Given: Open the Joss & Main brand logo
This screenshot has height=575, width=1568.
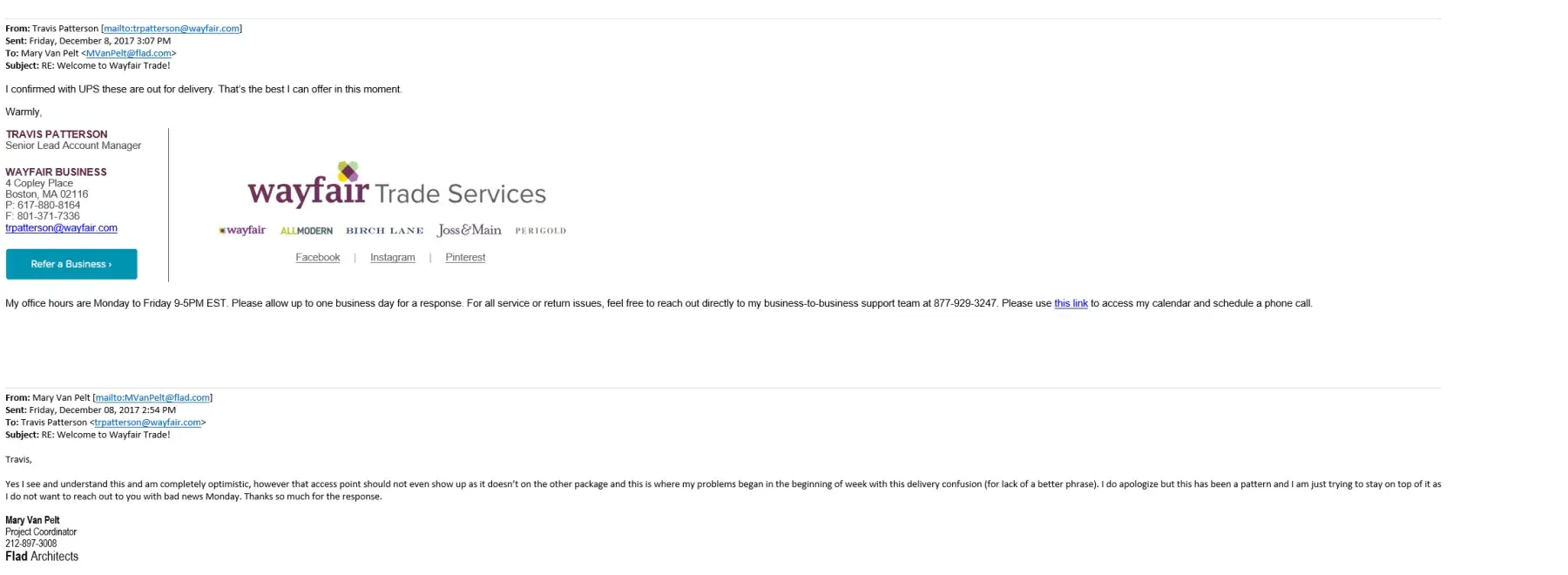Looking at the screenshot, I should [469, 230].
